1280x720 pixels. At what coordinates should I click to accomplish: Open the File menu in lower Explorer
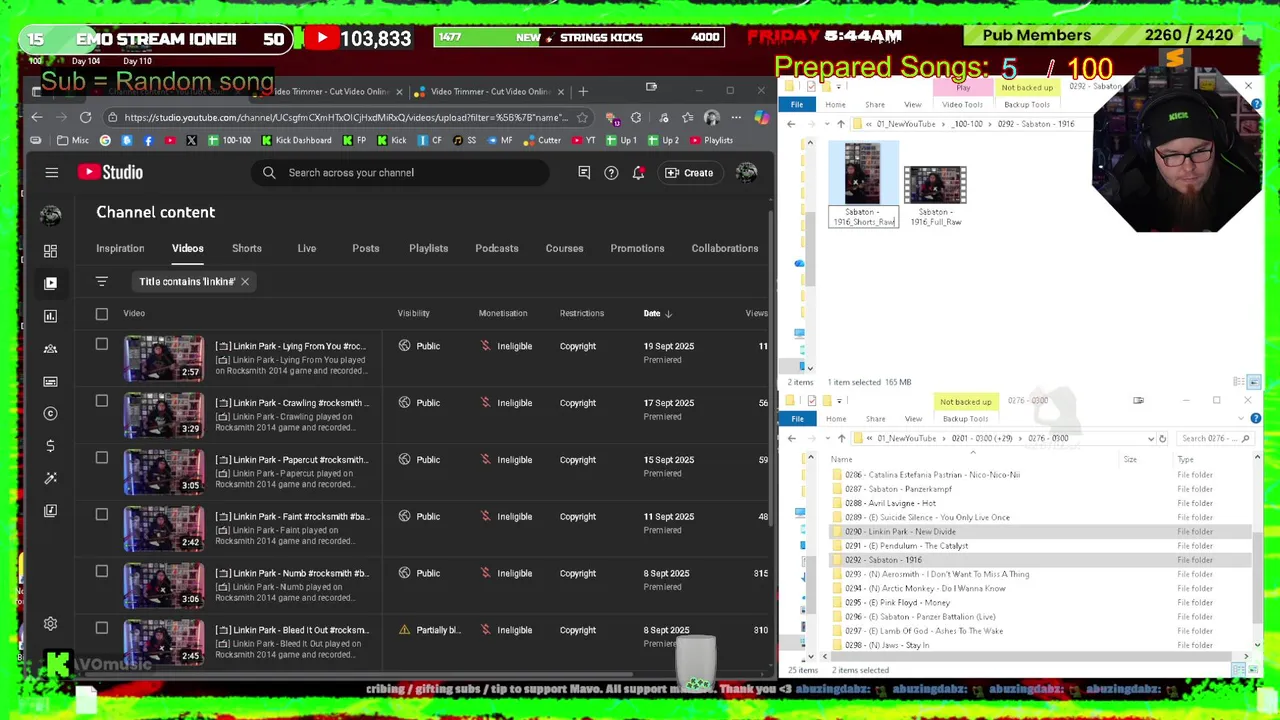pos(797,419)
